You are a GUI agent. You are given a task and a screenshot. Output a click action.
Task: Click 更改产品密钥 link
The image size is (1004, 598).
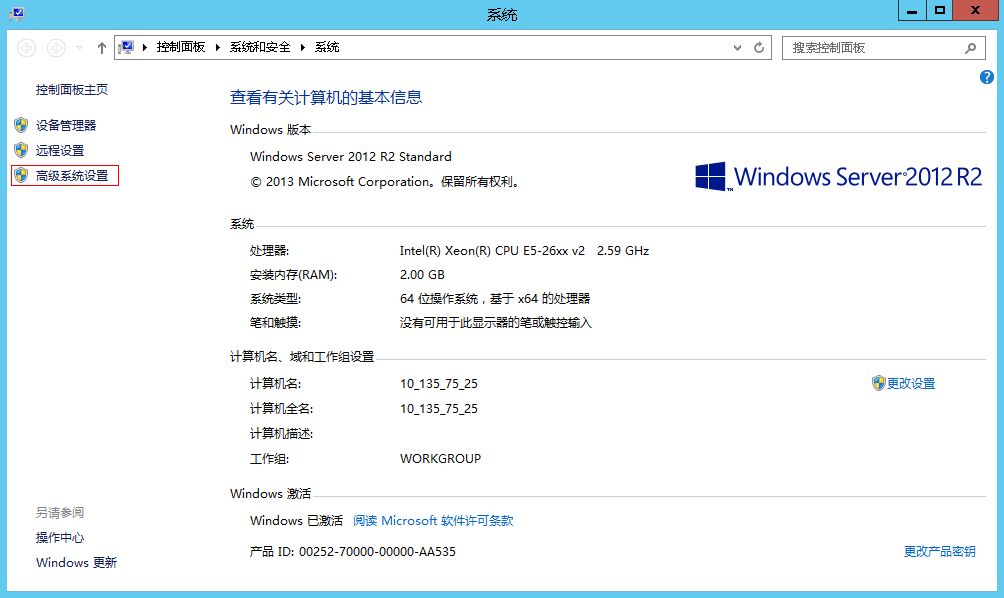(940, 551)
